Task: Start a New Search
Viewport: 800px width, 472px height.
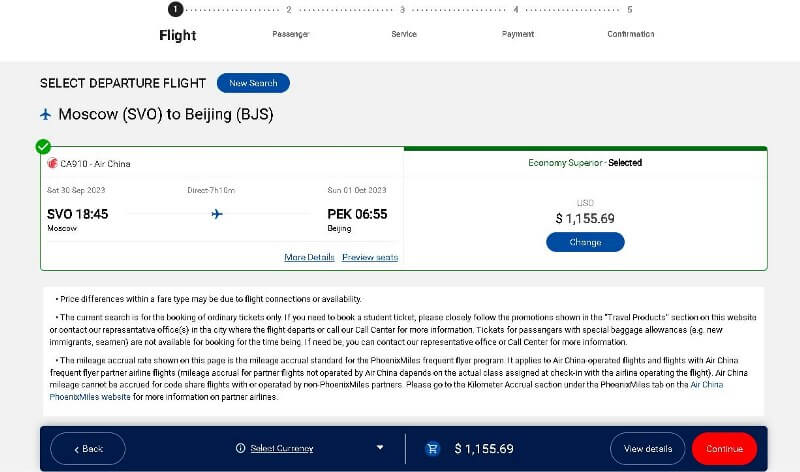Action: (253, 83)
